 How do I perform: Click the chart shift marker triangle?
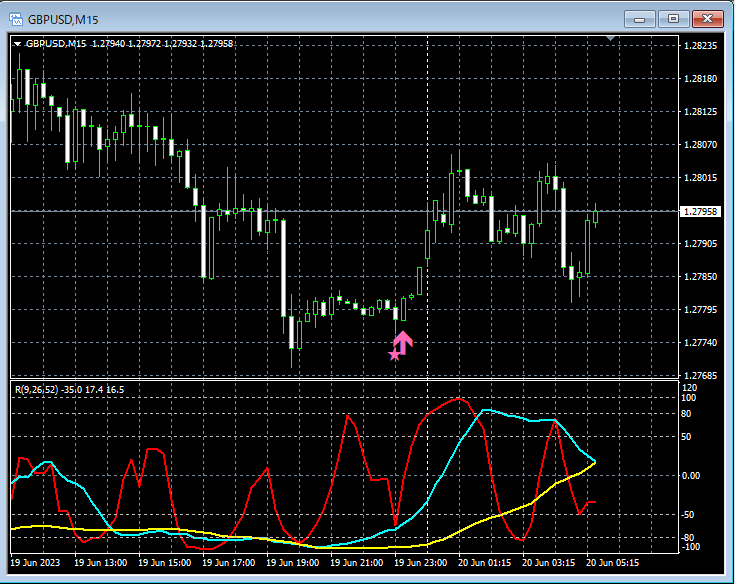(610, 38)
